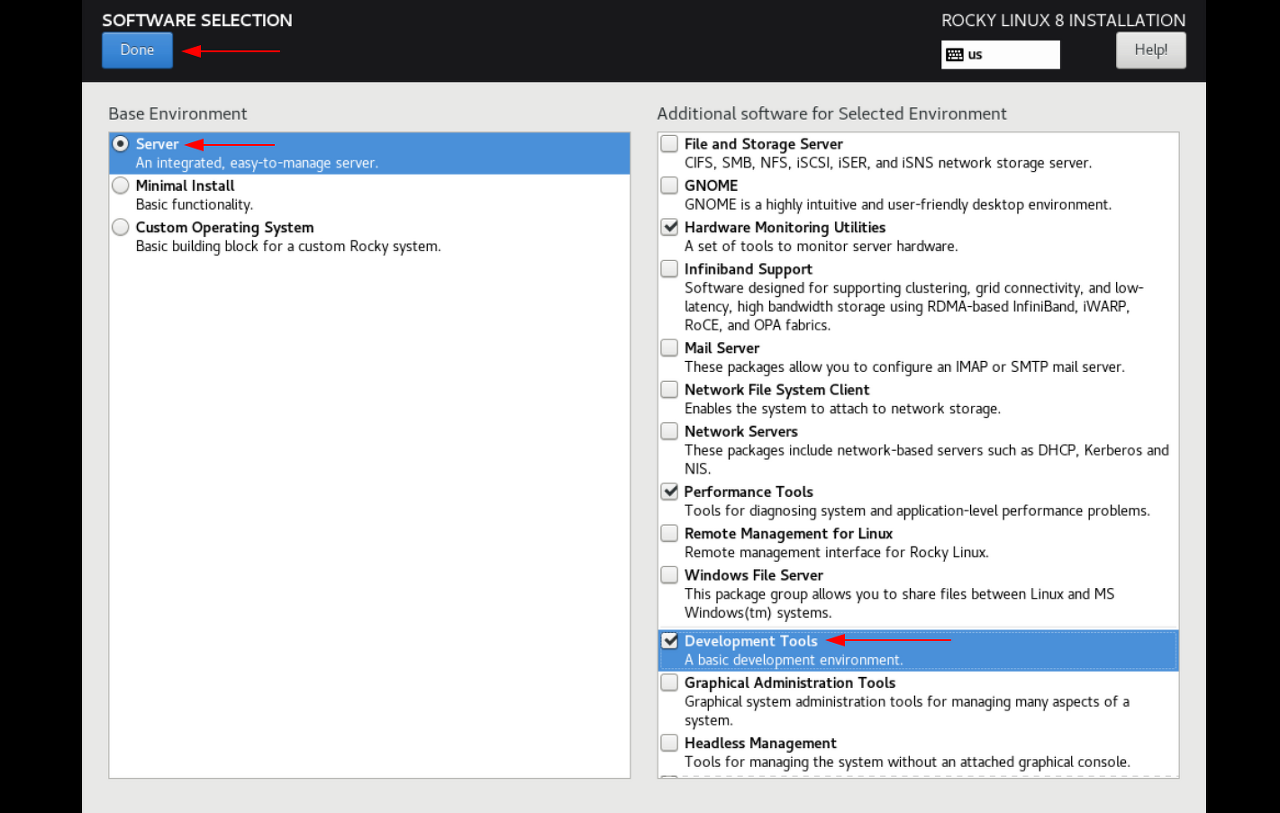Uncheck the Performance Tools checkbox
Screen dimensions: 1280x813
click(x=669, y=492)
